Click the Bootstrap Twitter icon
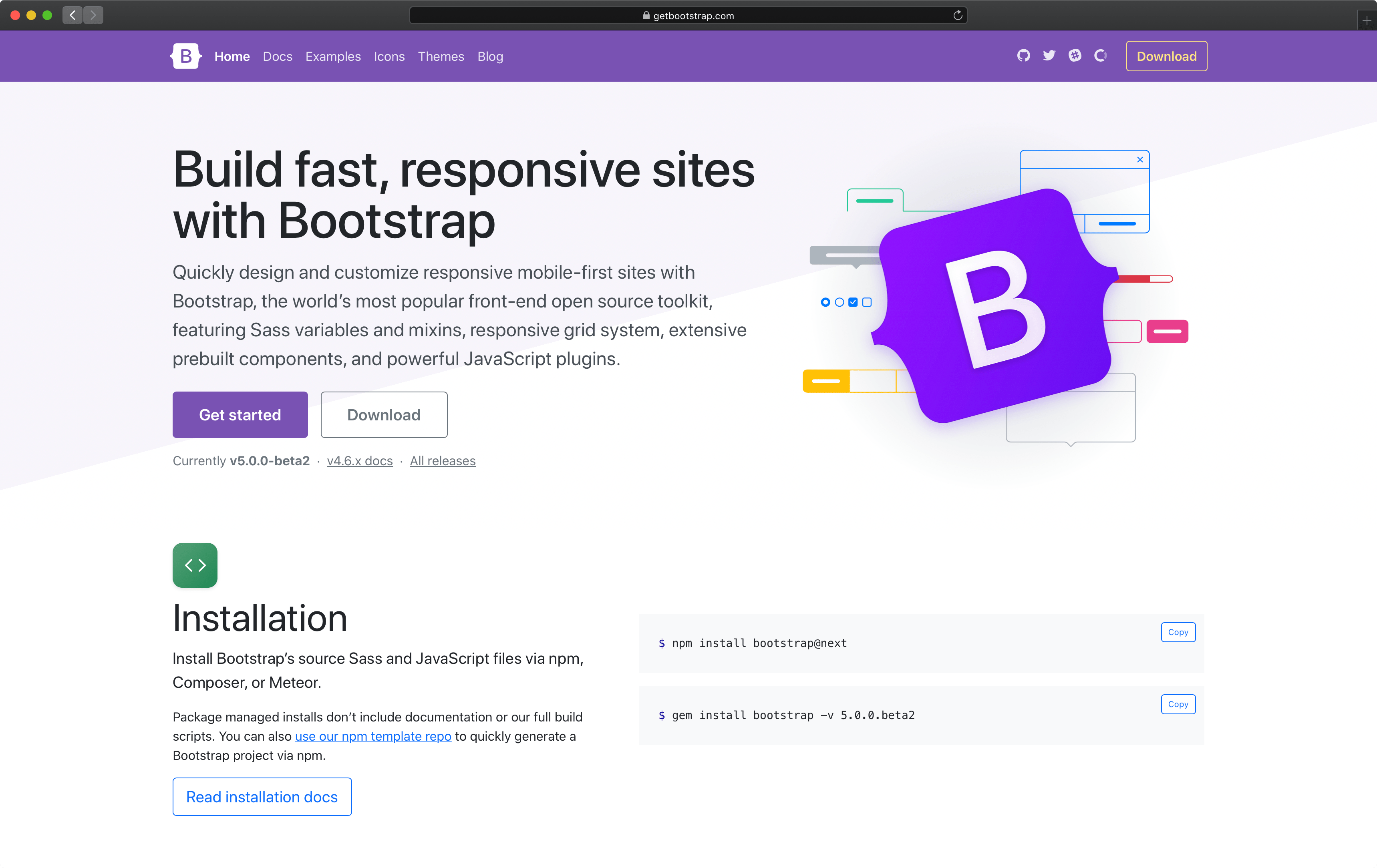This screenshot has height=868, width=1377. (1047, 55)
